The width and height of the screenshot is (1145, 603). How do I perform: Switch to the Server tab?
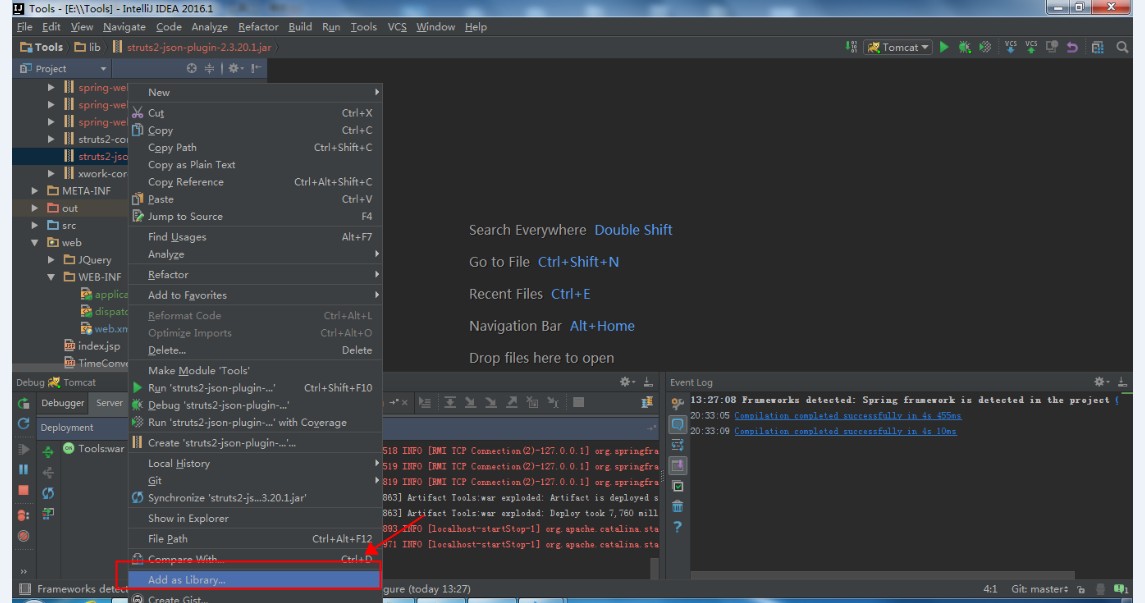point(110,403)
